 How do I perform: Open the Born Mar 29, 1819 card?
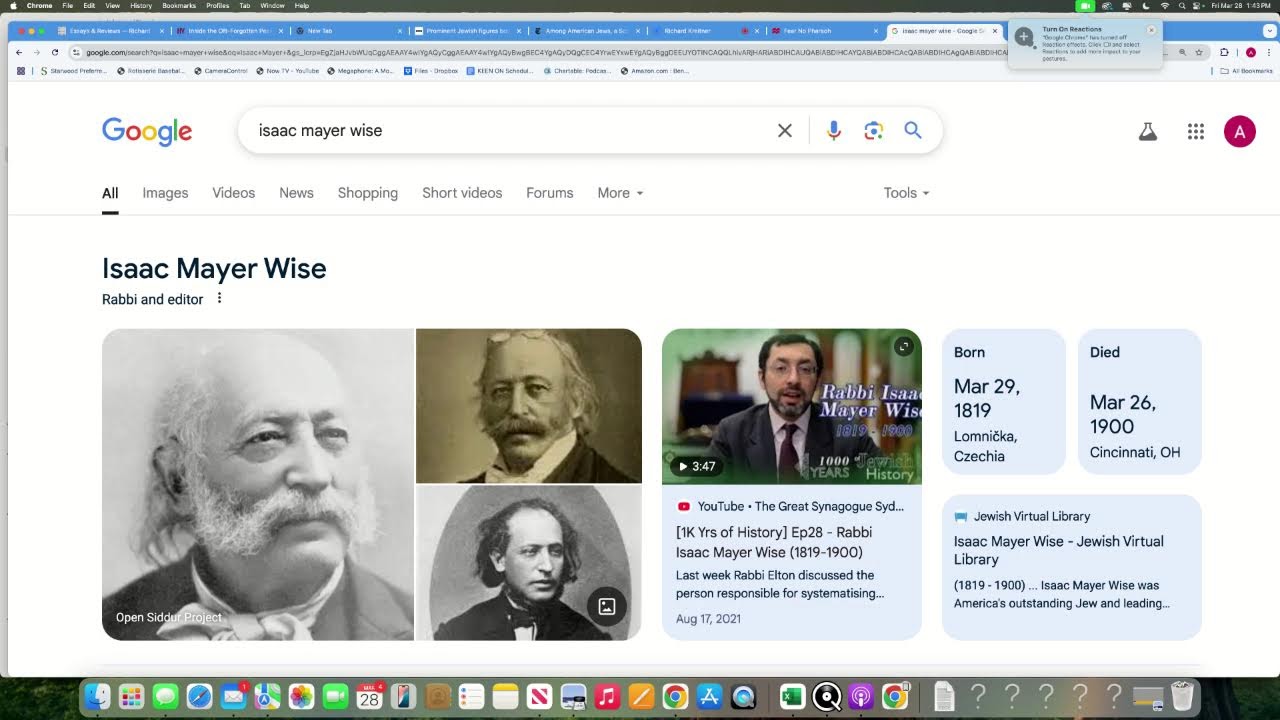(1004, 402)
